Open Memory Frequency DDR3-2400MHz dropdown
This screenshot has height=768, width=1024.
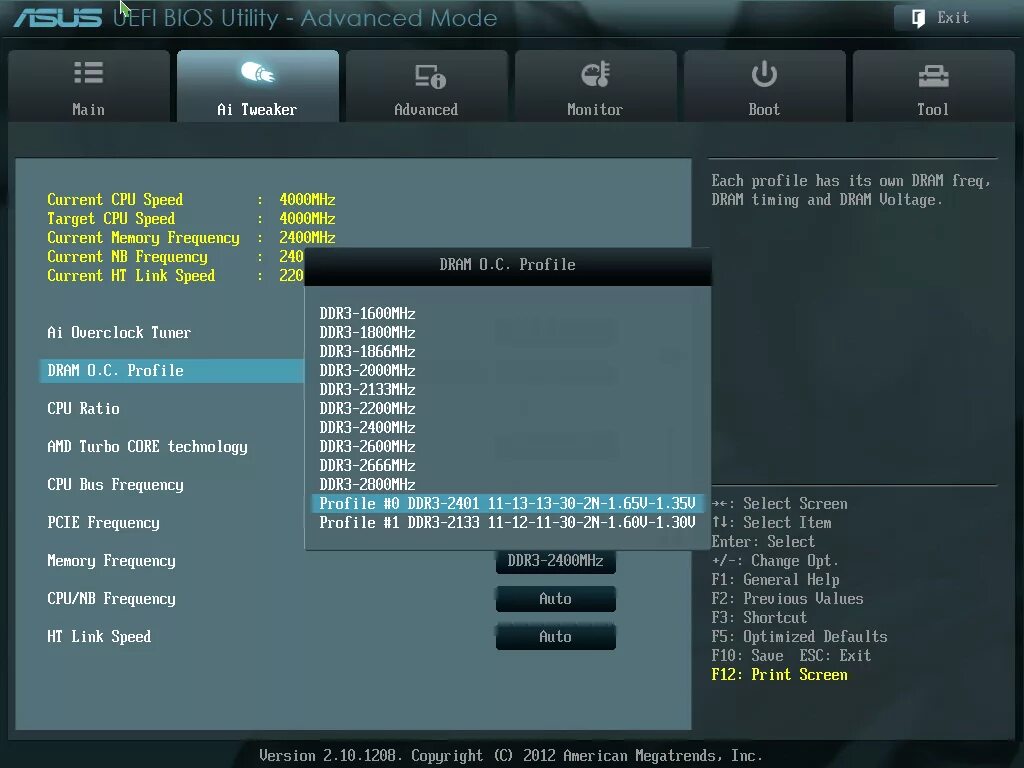point(556,561)
